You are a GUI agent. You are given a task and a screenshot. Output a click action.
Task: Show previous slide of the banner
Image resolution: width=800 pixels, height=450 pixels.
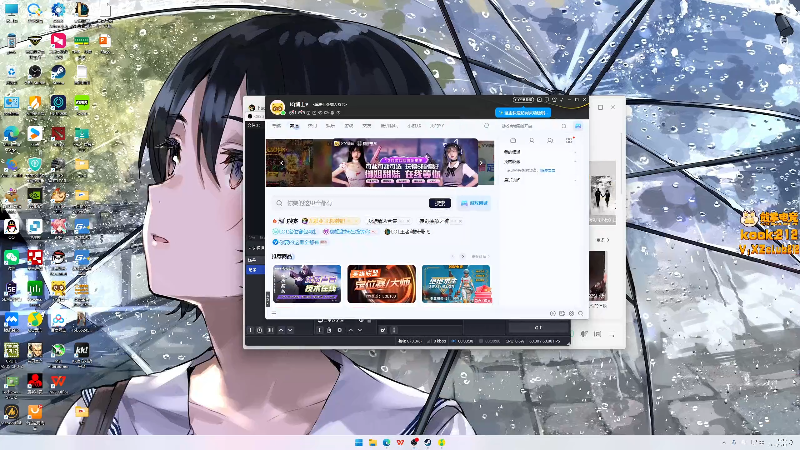[282, 163]
